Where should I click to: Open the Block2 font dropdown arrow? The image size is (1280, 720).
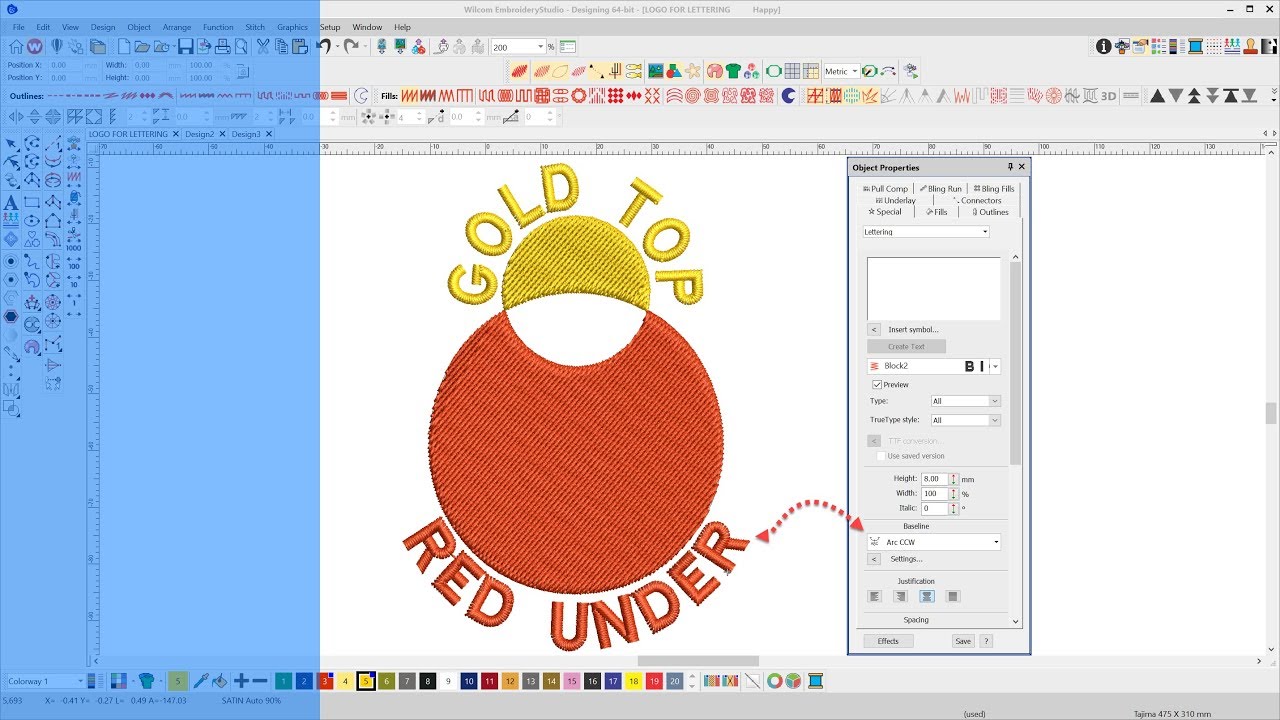pos(996,366)
